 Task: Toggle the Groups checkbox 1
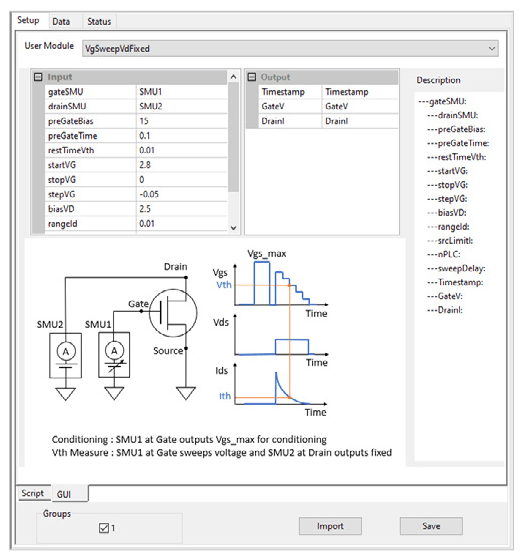click(104, 528)
